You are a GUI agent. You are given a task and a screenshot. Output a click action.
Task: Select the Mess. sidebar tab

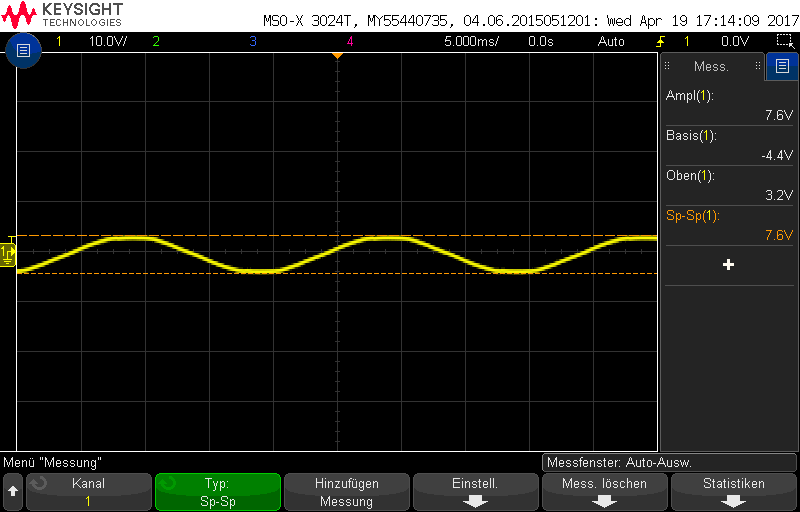coord(712,66)
